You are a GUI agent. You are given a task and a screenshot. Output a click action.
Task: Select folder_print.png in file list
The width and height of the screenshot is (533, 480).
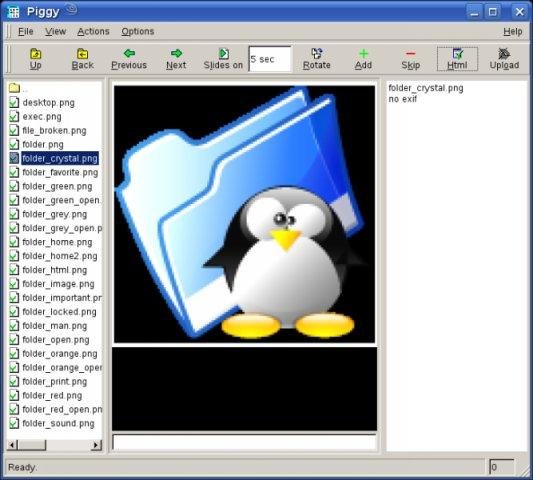(54, 381)
